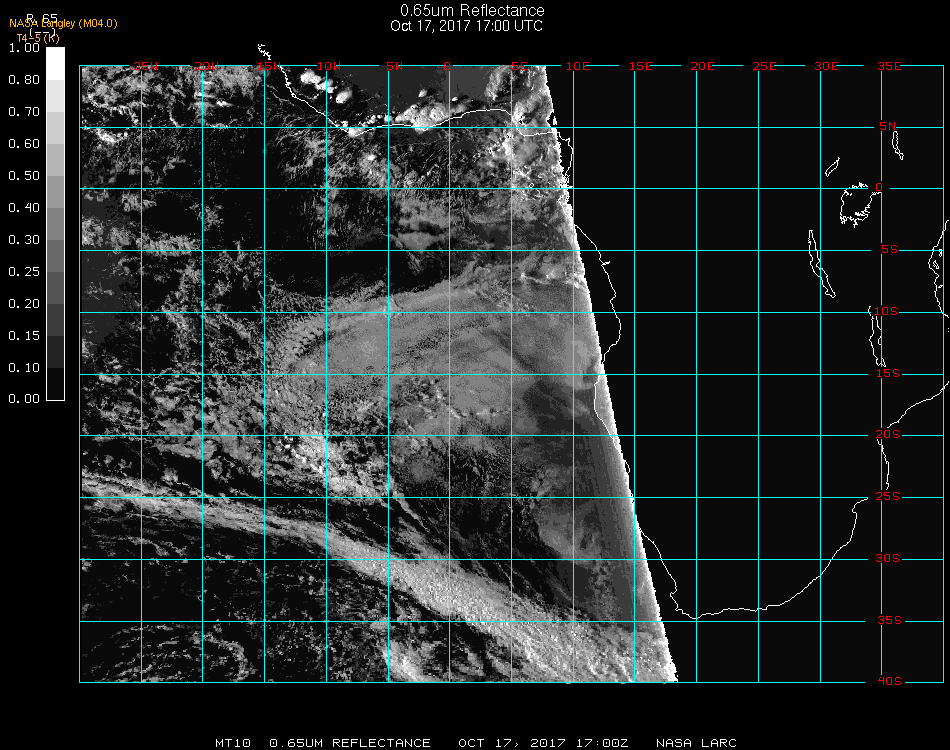Click the 35S latitude label

point(889,620)
